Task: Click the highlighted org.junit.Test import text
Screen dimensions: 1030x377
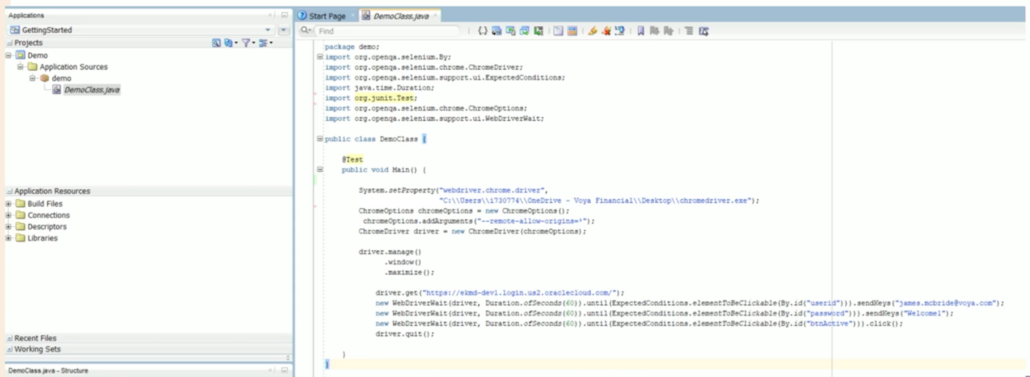Action: 384,97
